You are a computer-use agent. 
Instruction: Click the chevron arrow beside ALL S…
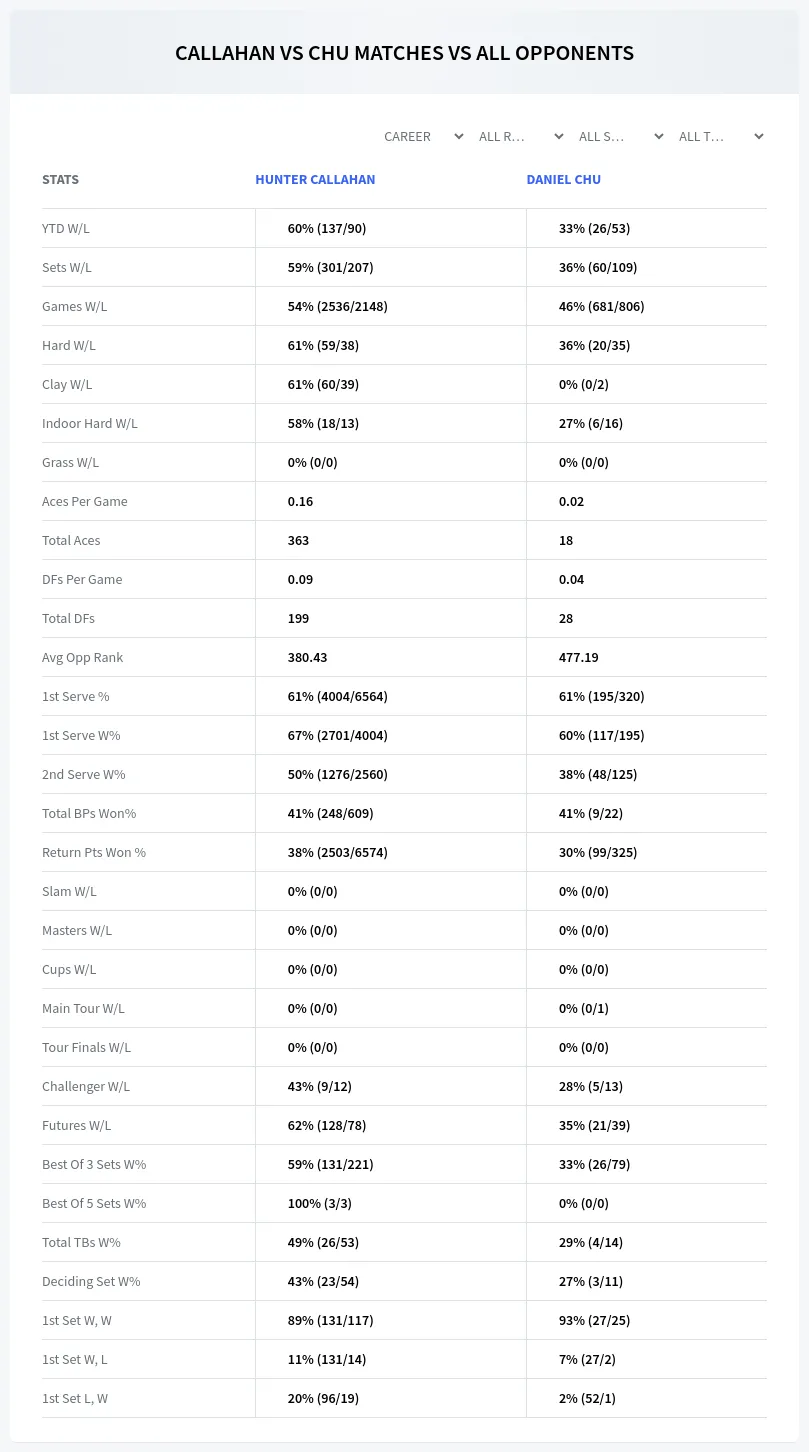(659, 136)
